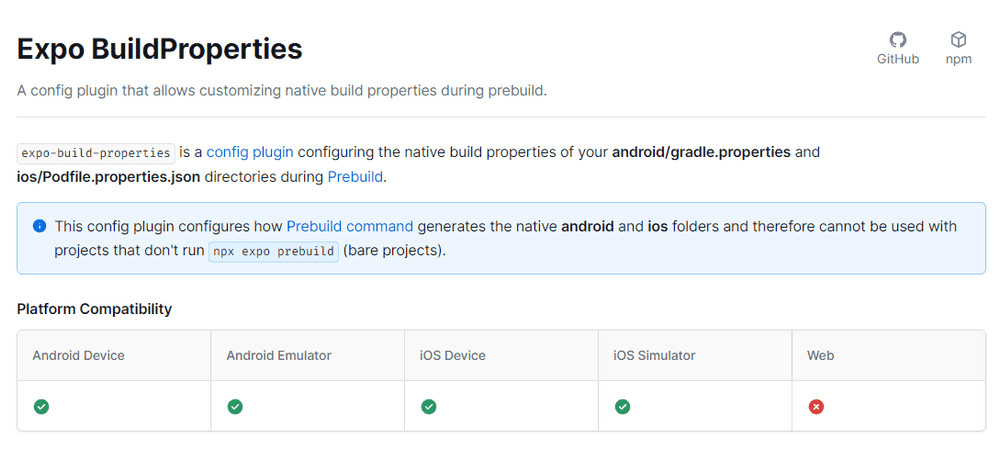Open the Prebuild link after directories during
Screen dimensions: 1000x460
click(x=355, y=177)
